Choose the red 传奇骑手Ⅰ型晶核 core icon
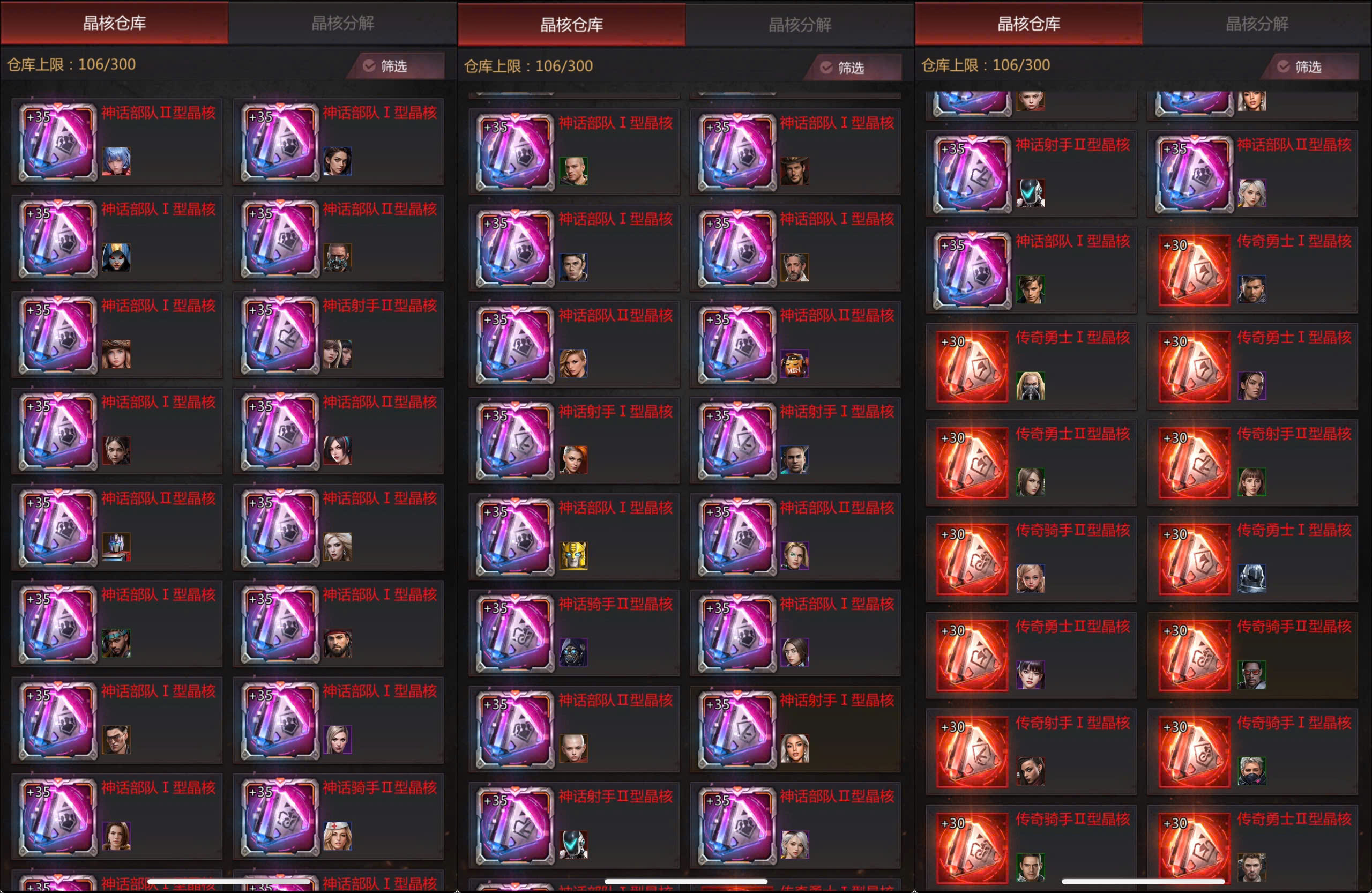 pyautogui.click(x=1194, y=753)
